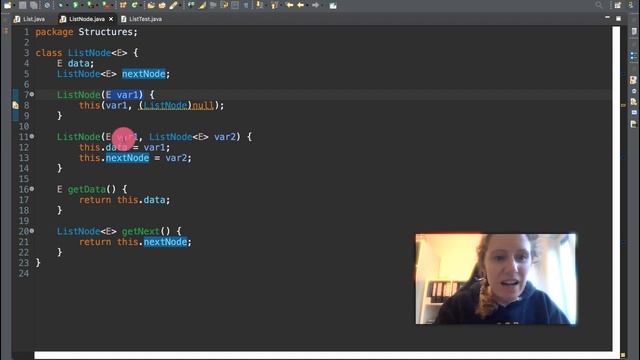This screenshot has width=640, height=360.
Task: Open the Task List view icon in right trim
Action: [633, 31]
